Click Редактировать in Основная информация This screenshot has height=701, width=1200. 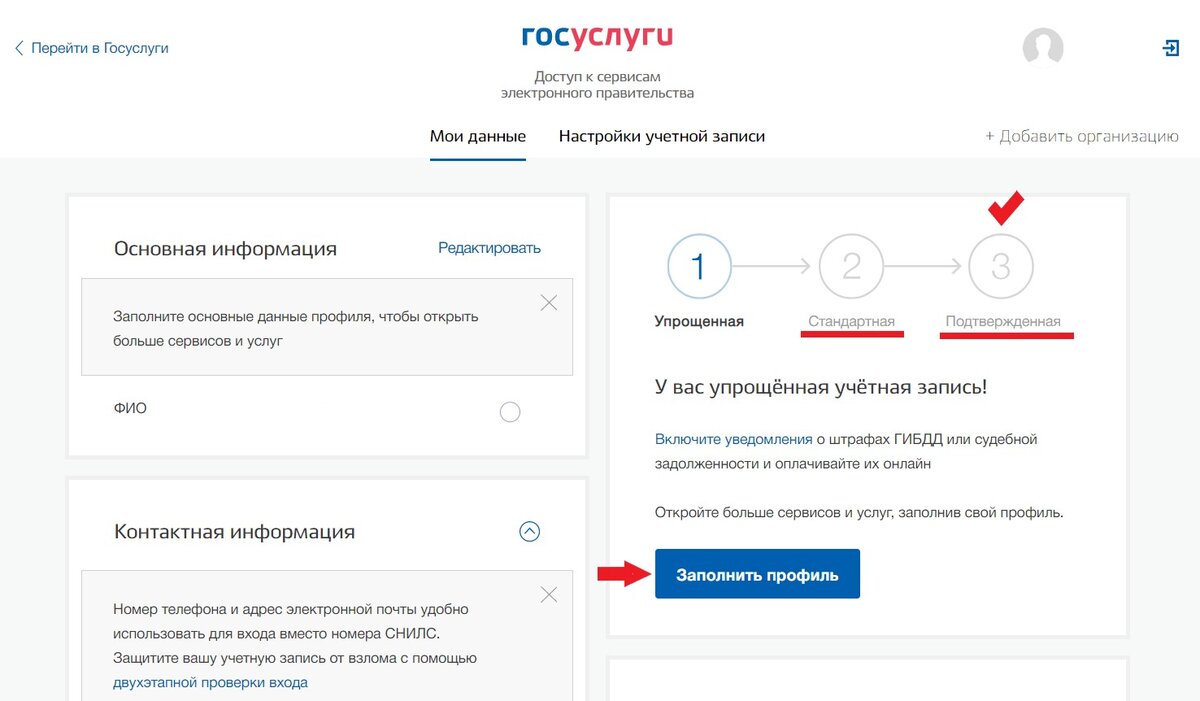(489, 248)
